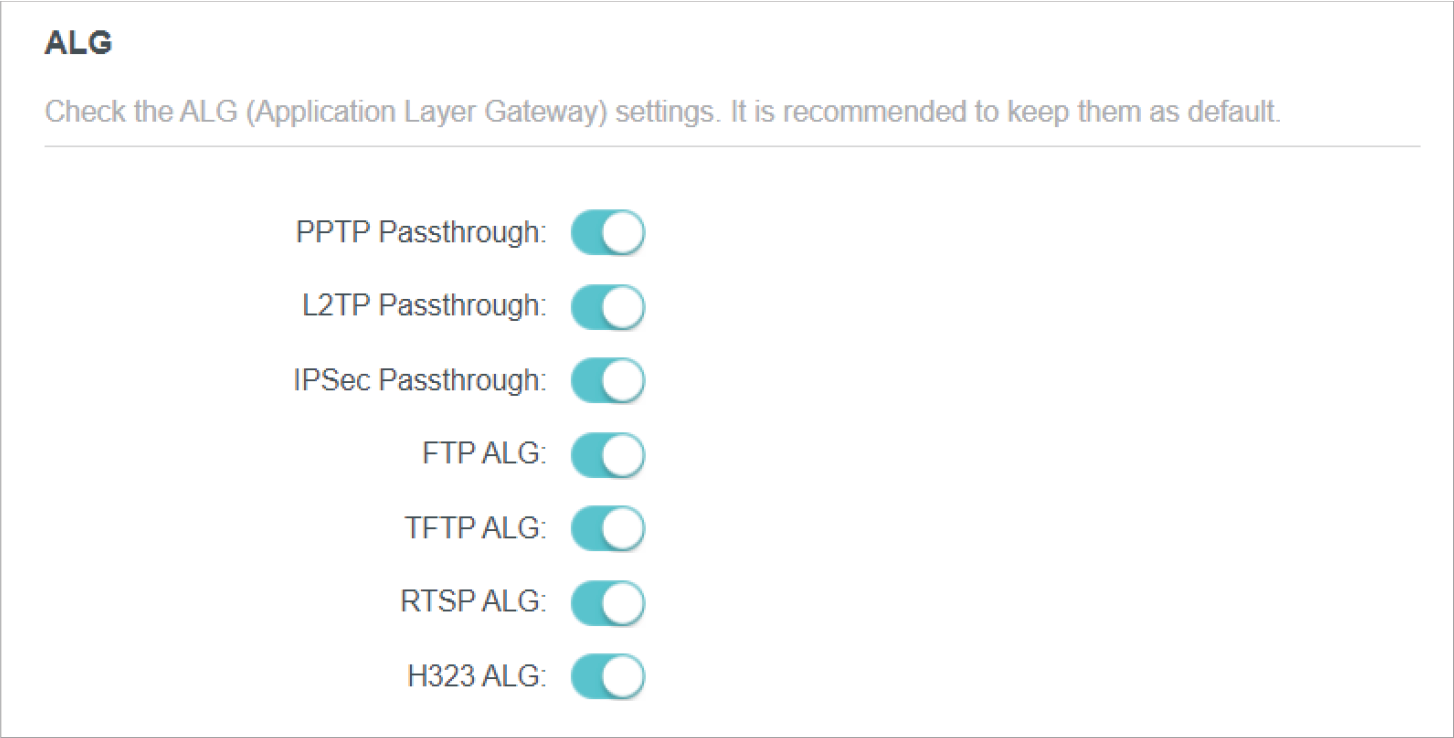Turn off the RTSP ALG toggle
The width and height of the screenshot is (1454, 738).
point(607,603)
